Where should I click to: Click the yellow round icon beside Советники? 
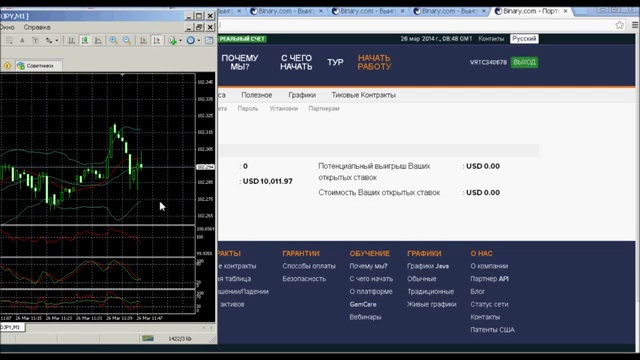pyautogui.click(x=7, y=66)
